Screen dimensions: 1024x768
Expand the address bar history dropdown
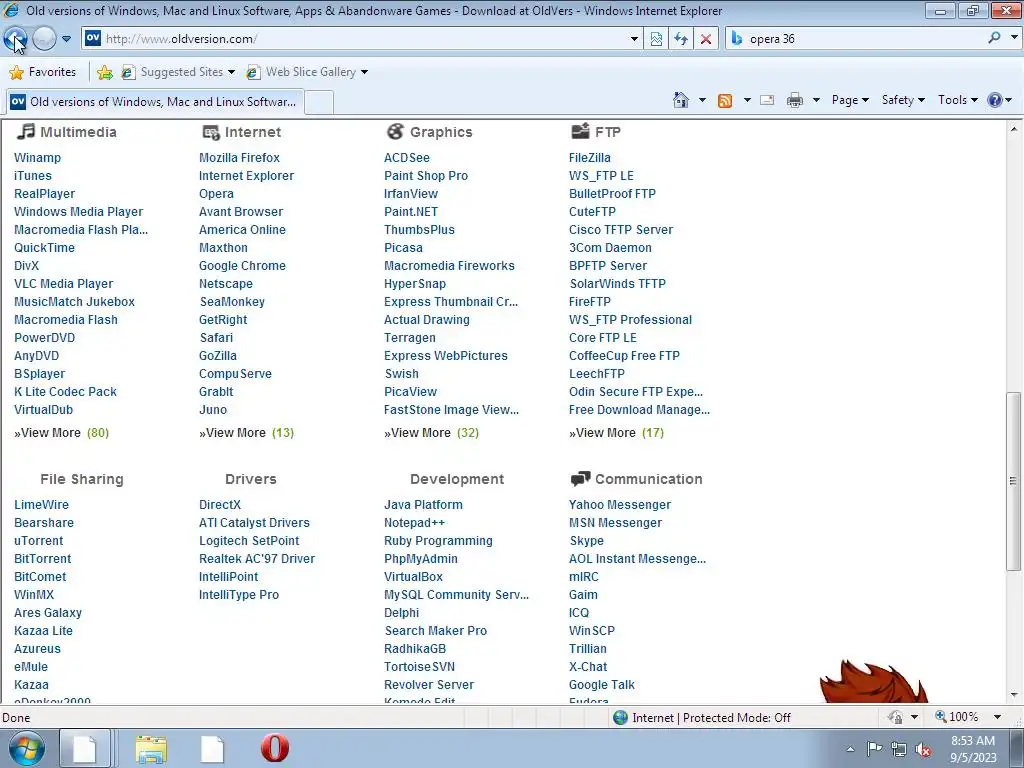[634, 39]
